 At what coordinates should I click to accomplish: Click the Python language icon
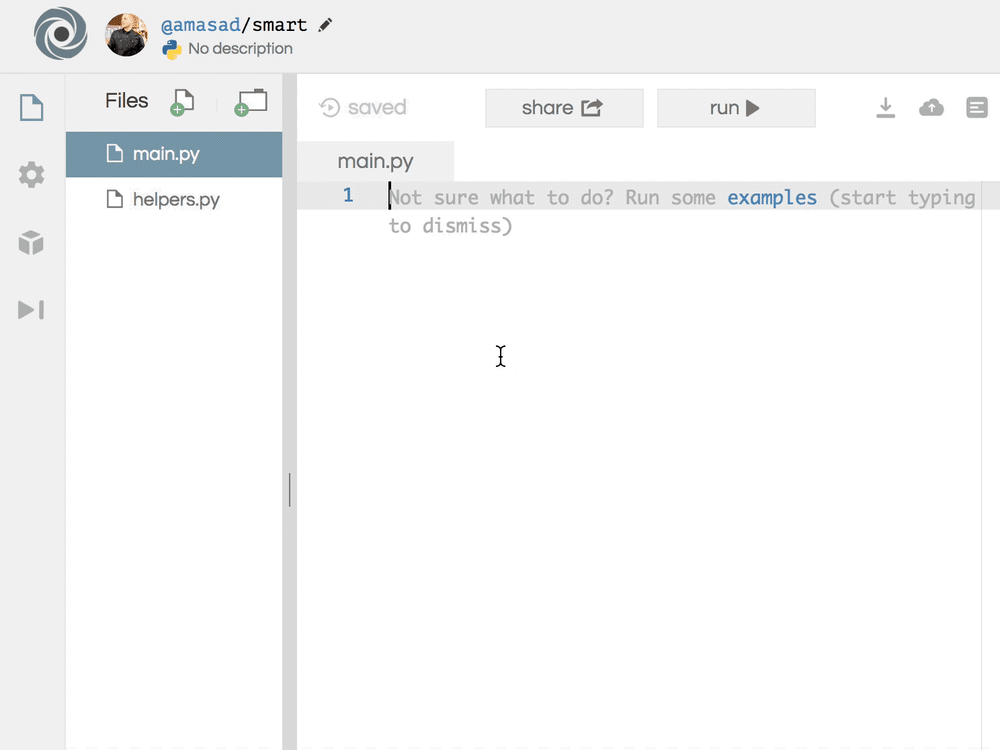(x=172, y=49)
